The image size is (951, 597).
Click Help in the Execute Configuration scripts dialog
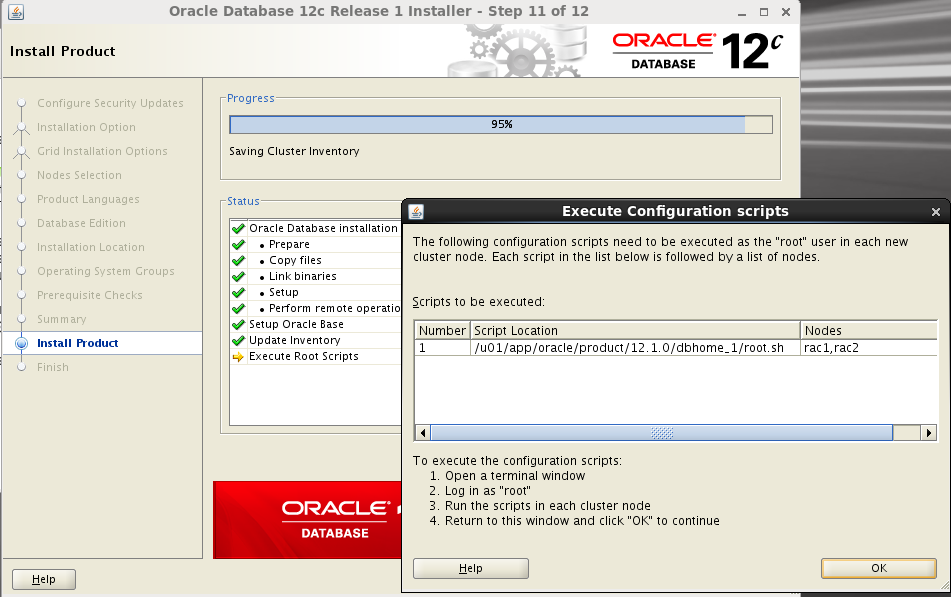471,568
